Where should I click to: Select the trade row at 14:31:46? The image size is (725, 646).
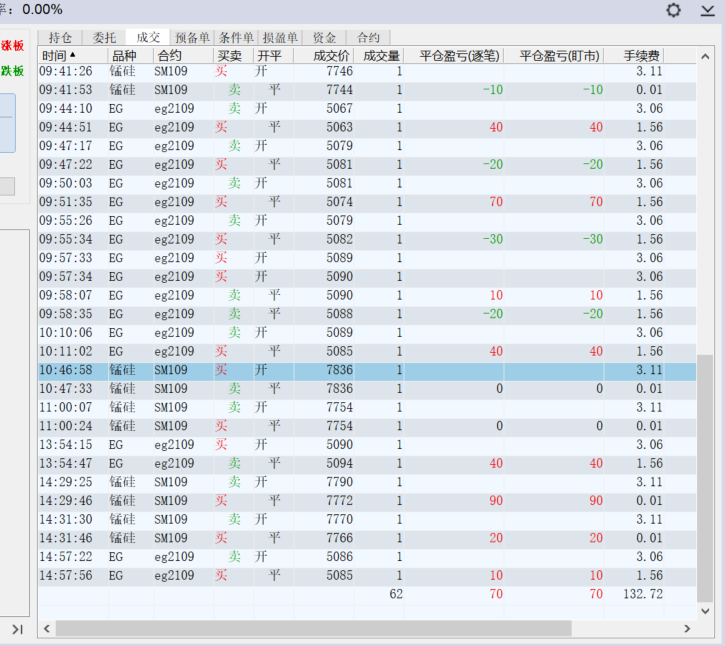(x=367, y=538)
